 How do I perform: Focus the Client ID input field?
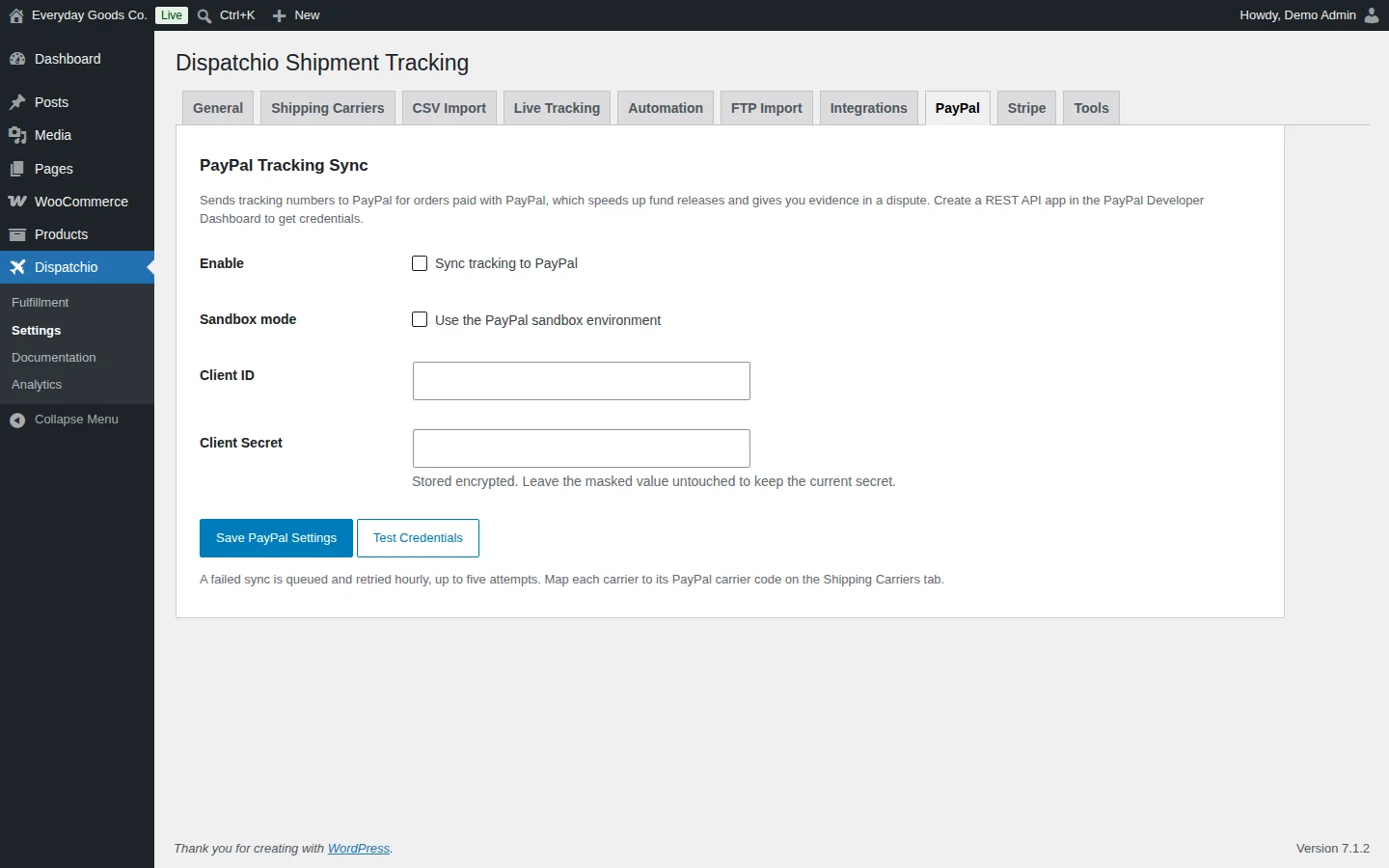(x=582, y=381)
